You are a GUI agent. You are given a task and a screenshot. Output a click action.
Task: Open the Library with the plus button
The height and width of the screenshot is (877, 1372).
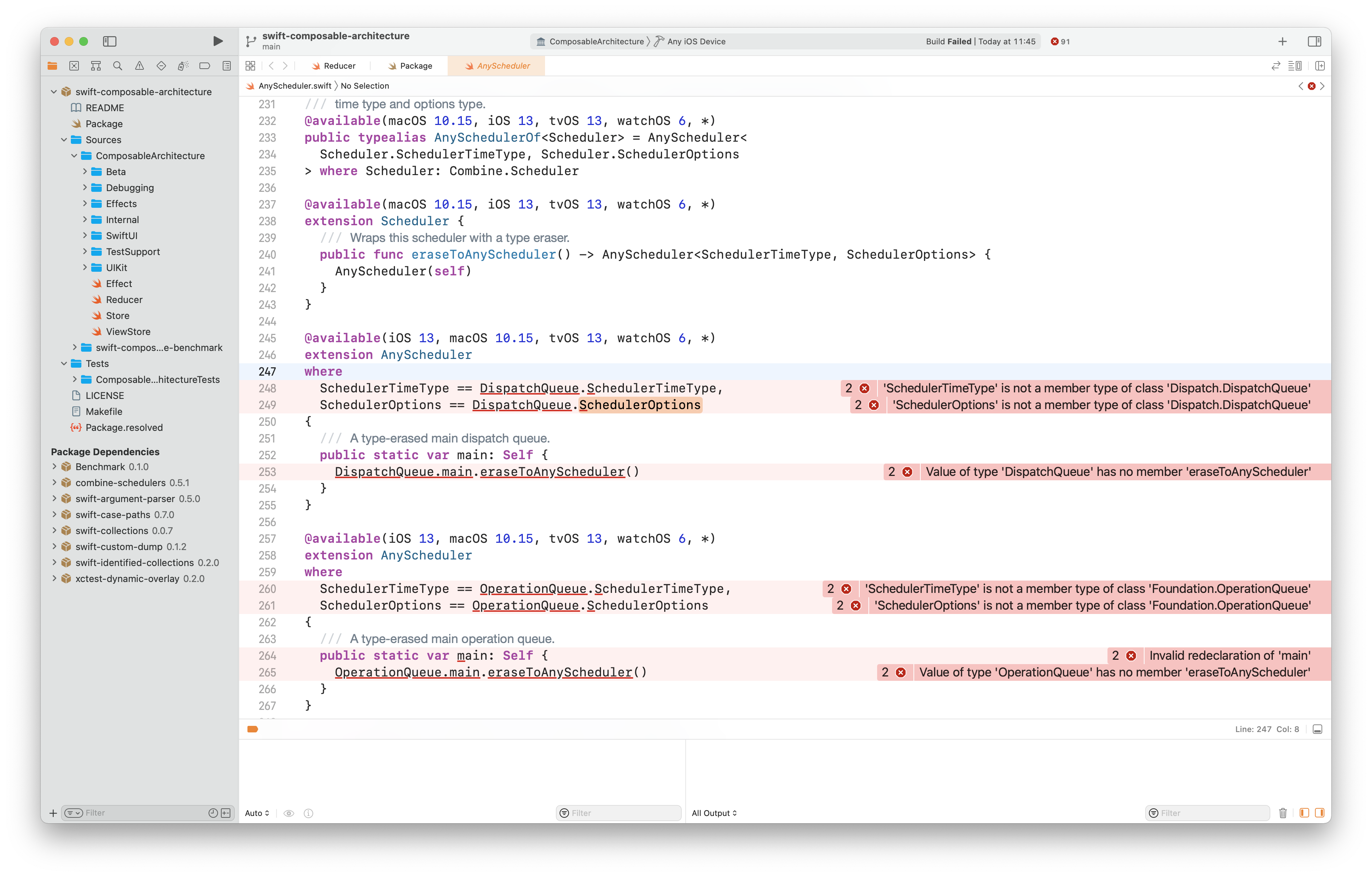1283,41
